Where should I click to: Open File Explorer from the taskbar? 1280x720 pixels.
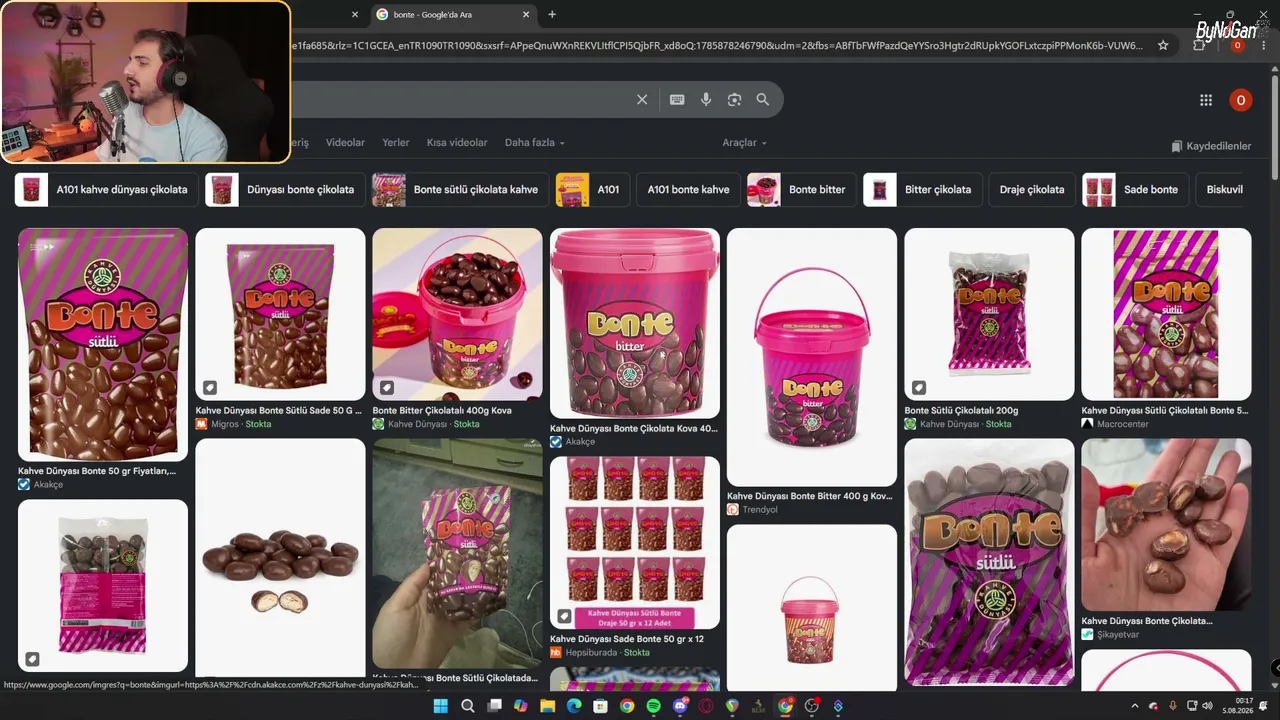click(x=547, y=706)
